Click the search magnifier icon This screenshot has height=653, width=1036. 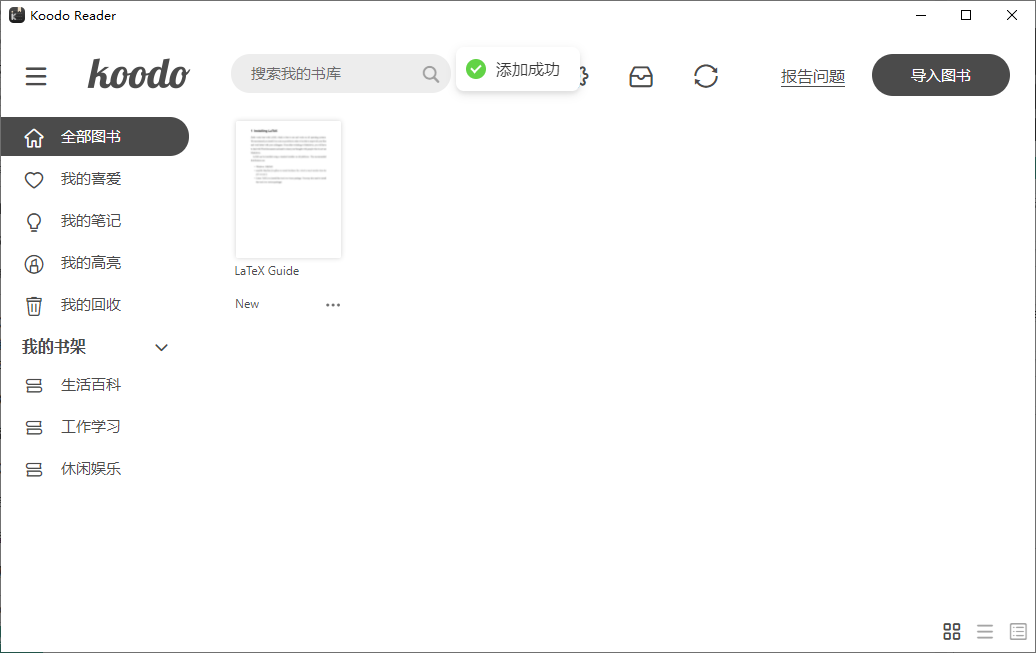431,74
